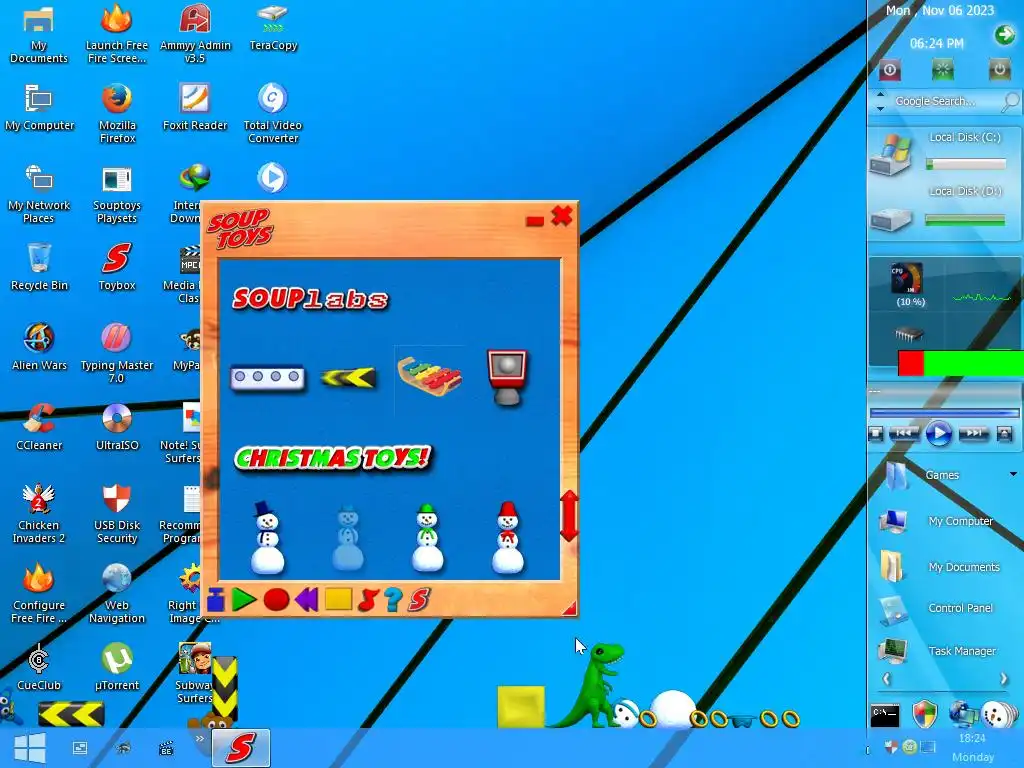Image resolution: width=1024 pixels, height=768 pixels.
Task: Skip to next track in sidebar player
Action: coord(973,433)
